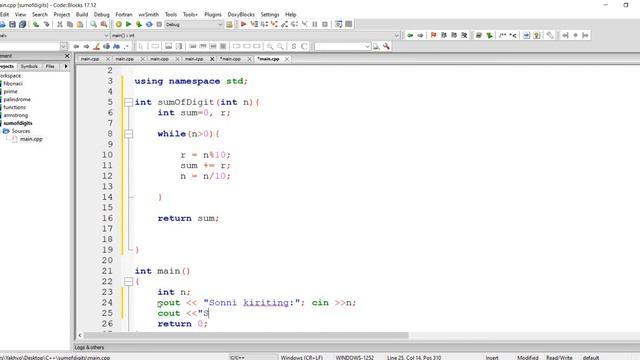
Task: Collapse the while loop fold marker
Action: (x=129, y=134)
